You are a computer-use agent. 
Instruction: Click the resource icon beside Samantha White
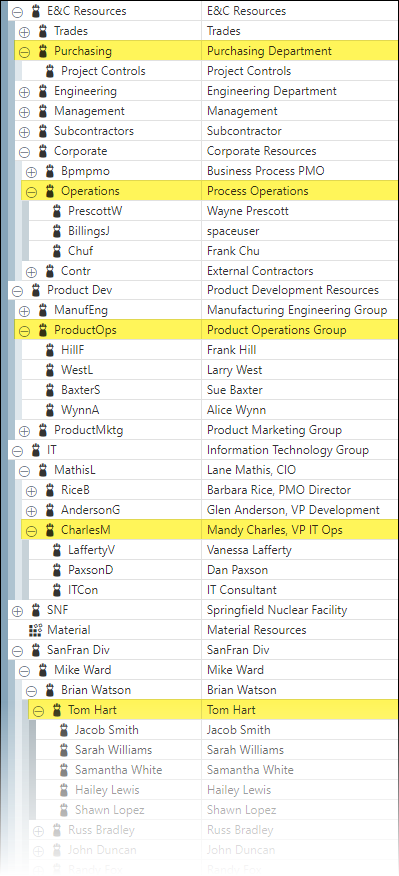click(64, 770)
